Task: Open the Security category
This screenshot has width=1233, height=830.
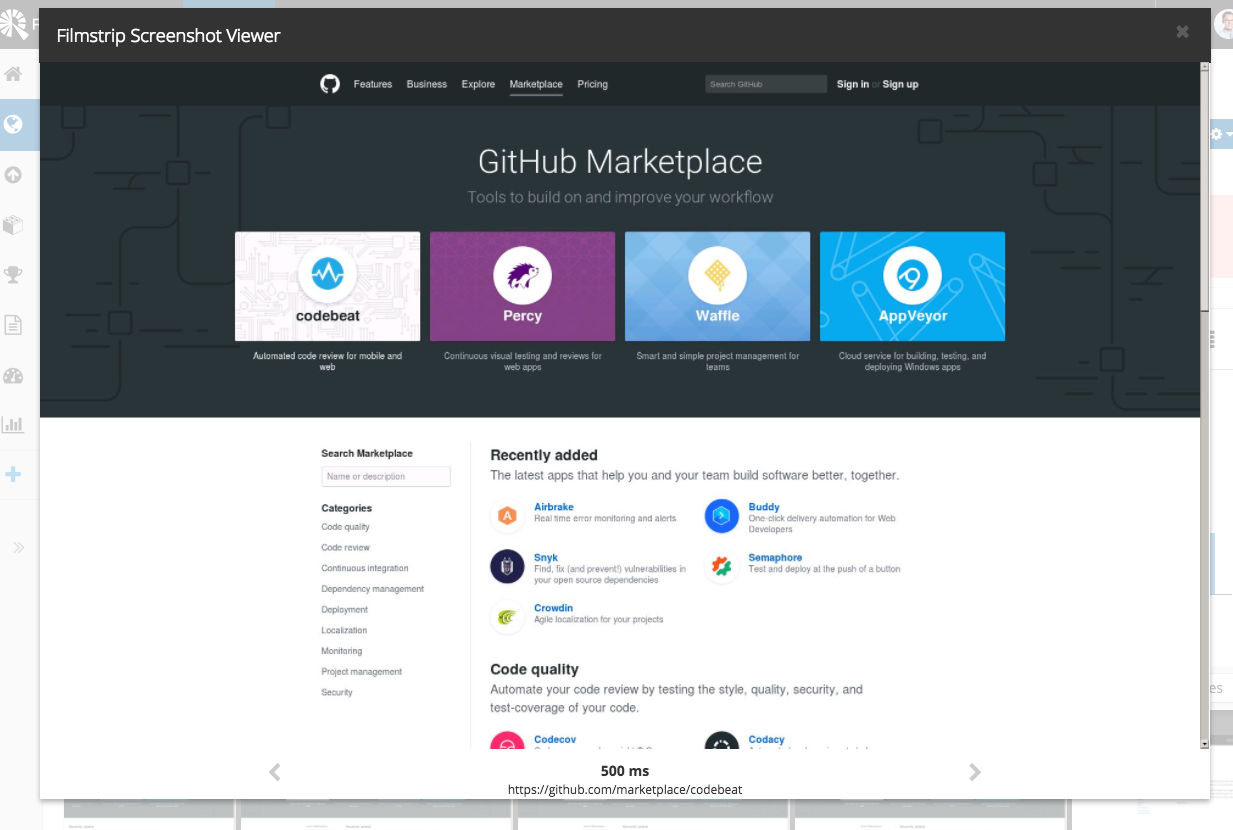Action: [337, 692]
